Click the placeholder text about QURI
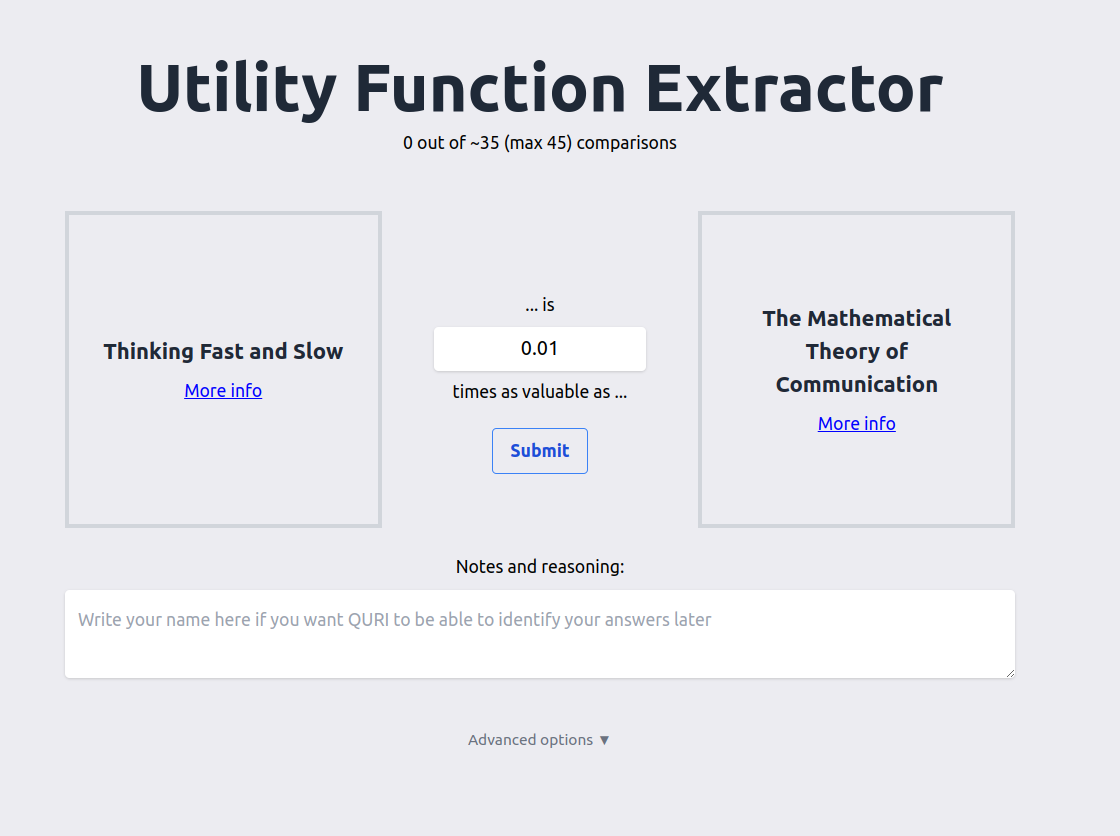This screenshot has width=1120, height=836. [394, 619]
